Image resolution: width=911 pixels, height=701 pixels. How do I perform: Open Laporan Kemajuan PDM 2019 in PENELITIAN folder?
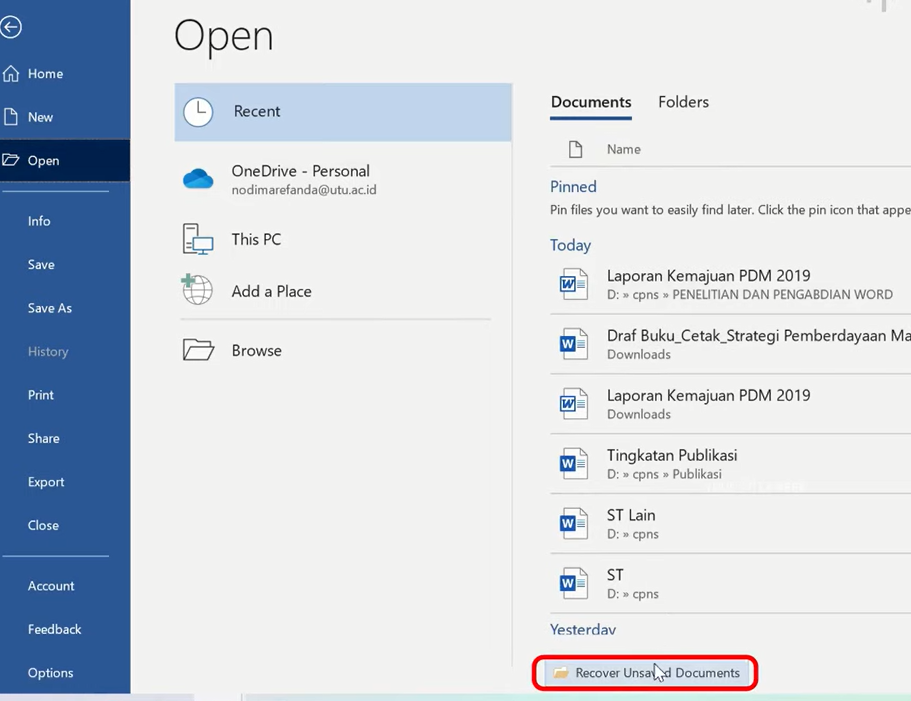coord(730,284)
